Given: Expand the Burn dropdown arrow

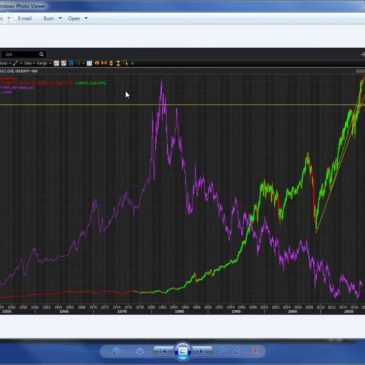Looking at the screenshot, I should pyautogui.click(x=60, y=18).
